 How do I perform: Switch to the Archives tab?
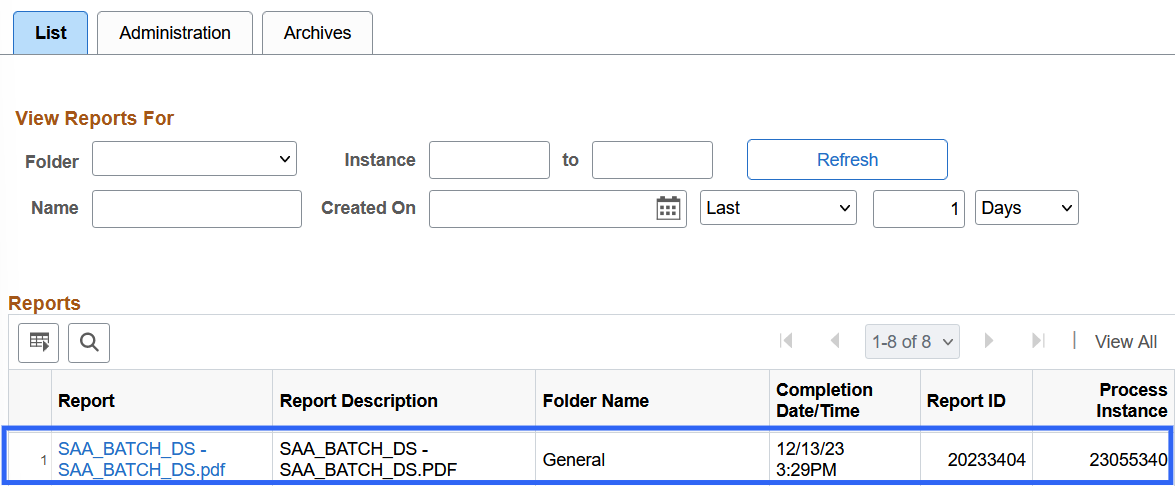click(x=317, y=33)
